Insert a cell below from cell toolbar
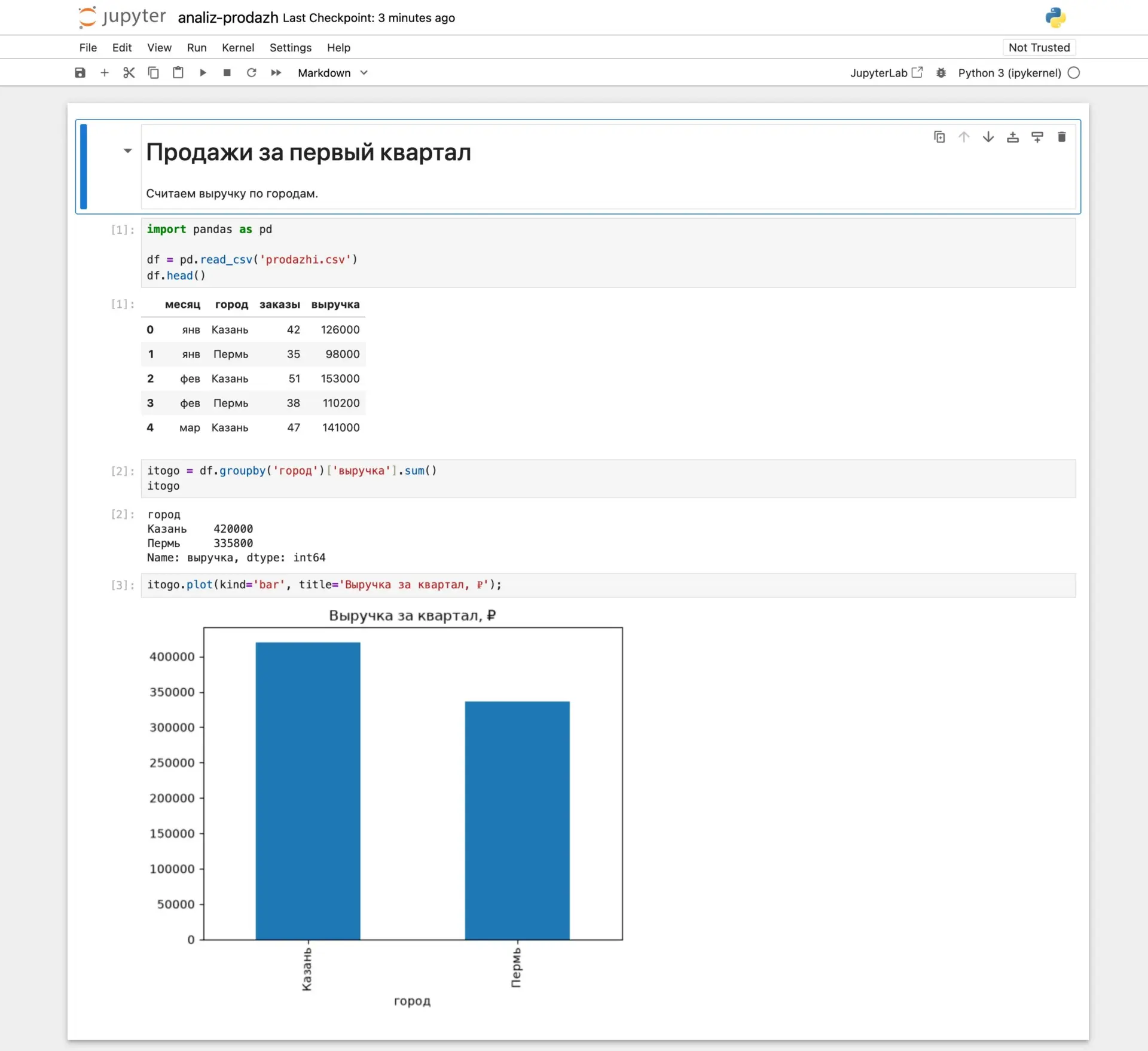The height and width of the screenshot is (1051, 1148). coord(1037,137)
